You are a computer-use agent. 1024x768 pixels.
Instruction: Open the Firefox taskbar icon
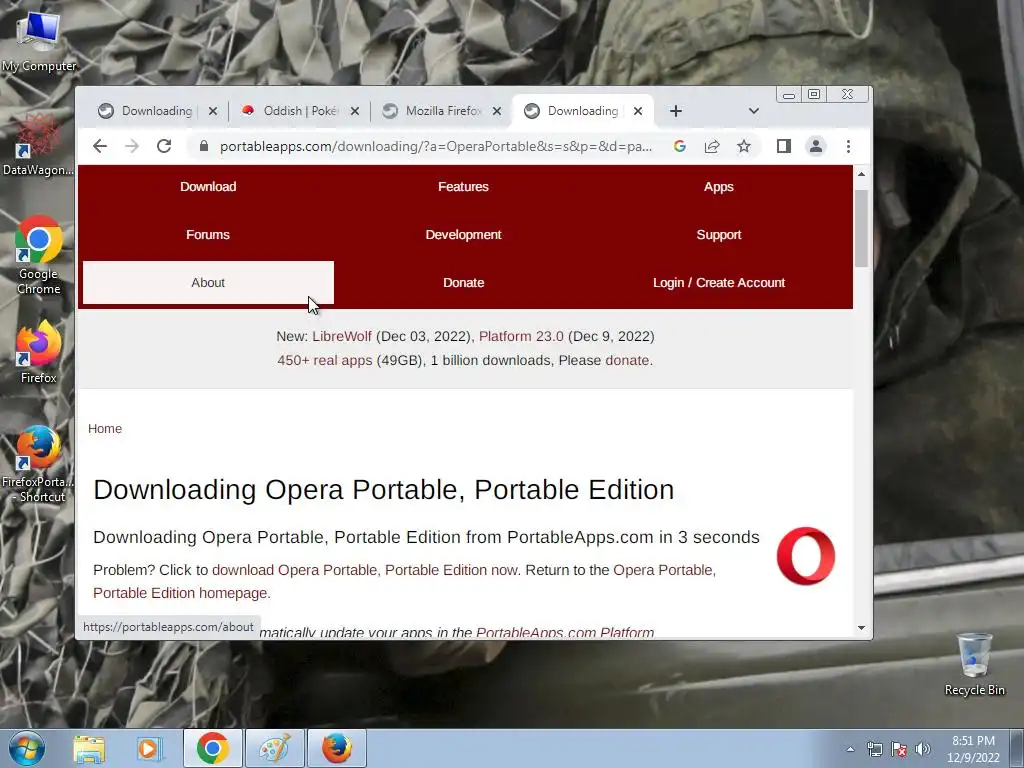pos(336,748)
